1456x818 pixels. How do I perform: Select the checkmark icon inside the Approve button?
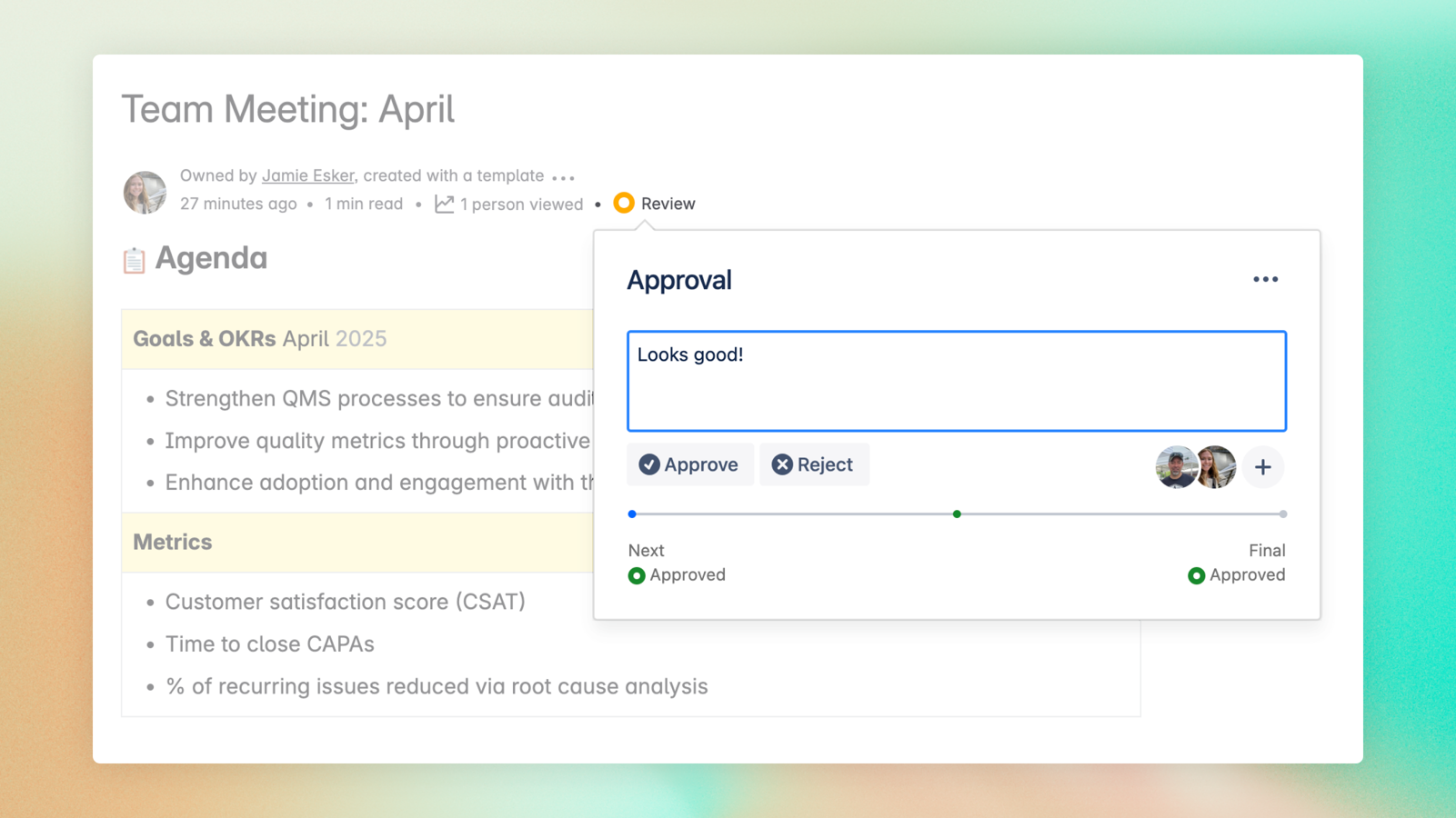[x=648, y=464]
